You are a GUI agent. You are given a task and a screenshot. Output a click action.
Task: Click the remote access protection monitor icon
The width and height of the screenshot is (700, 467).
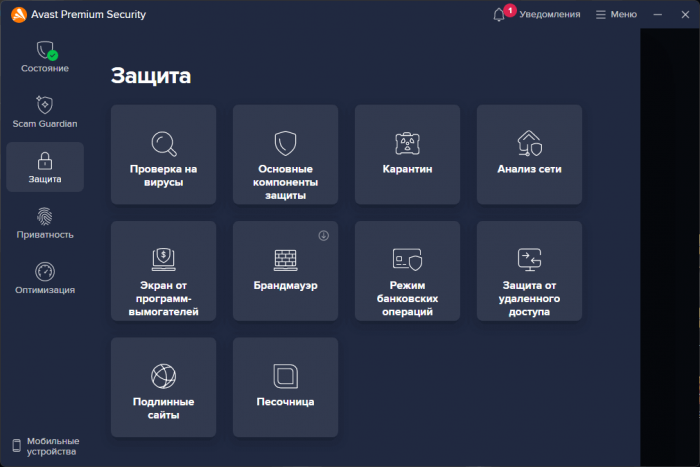point(529,259)
